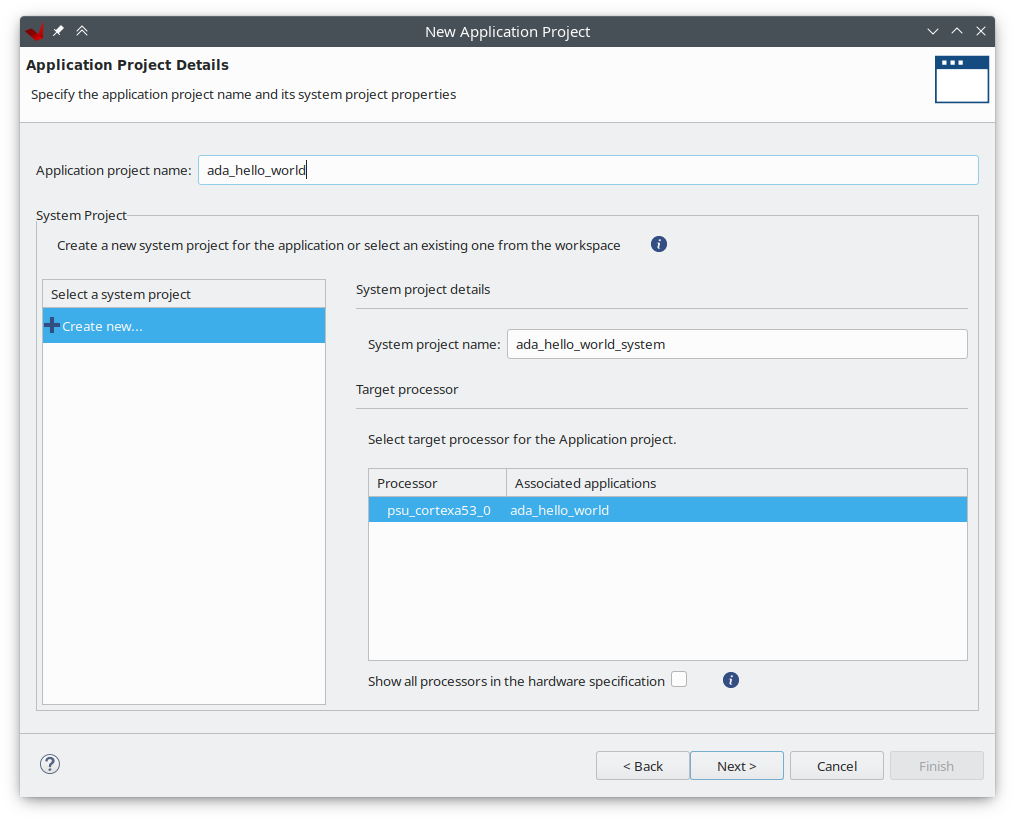
Task: Click info icon beside system project description
Action: click(x=658, y=244)
